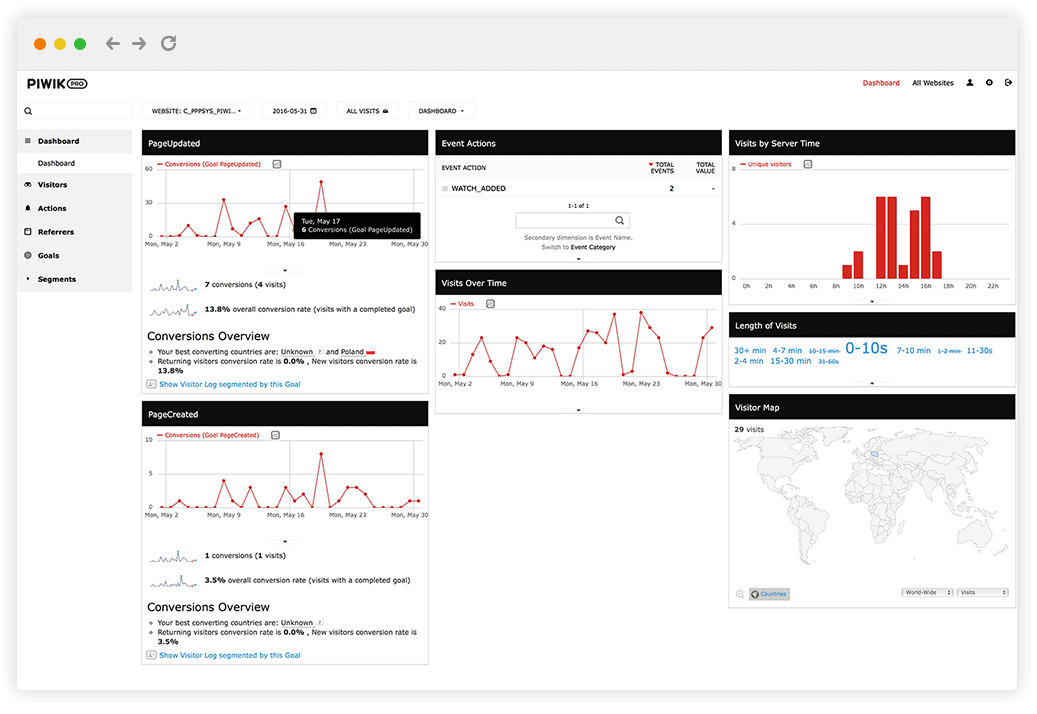Open the World-Wide region select on map
The height and width of the screenshot is (714, 1037).
927,593
